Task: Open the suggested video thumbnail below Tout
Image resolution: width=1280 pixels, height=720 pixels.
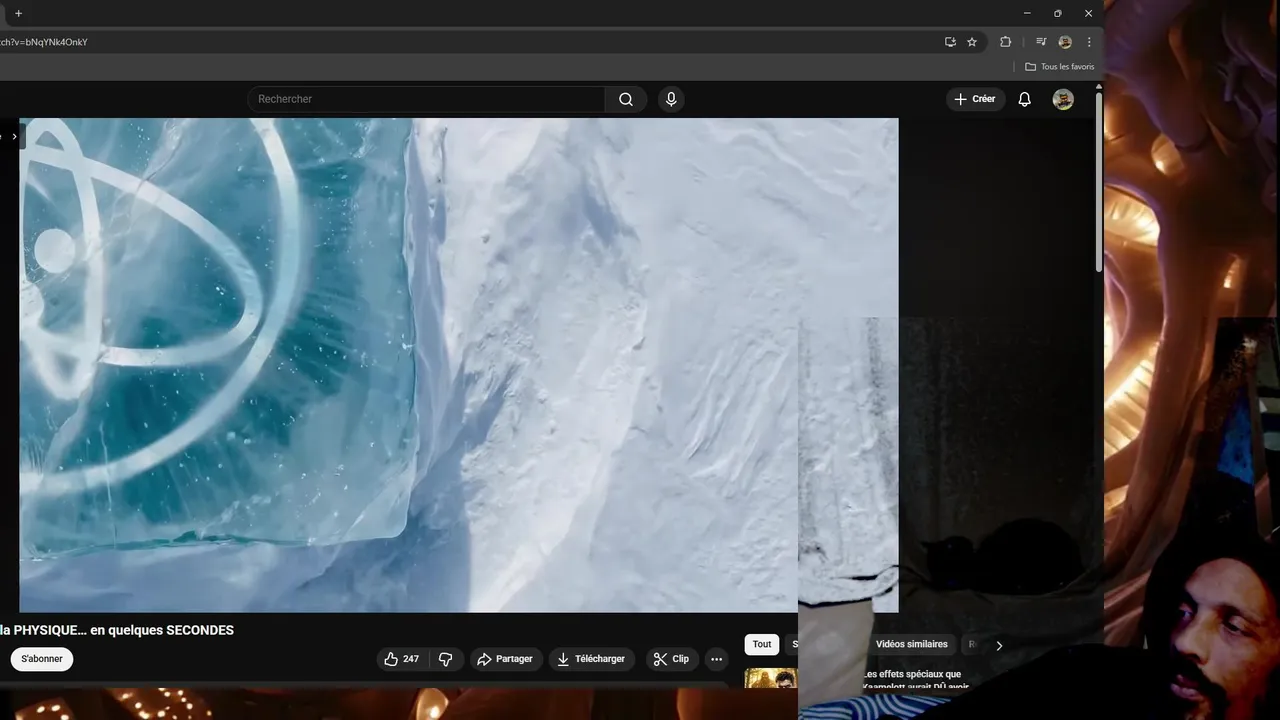Action: pos(770,679)
